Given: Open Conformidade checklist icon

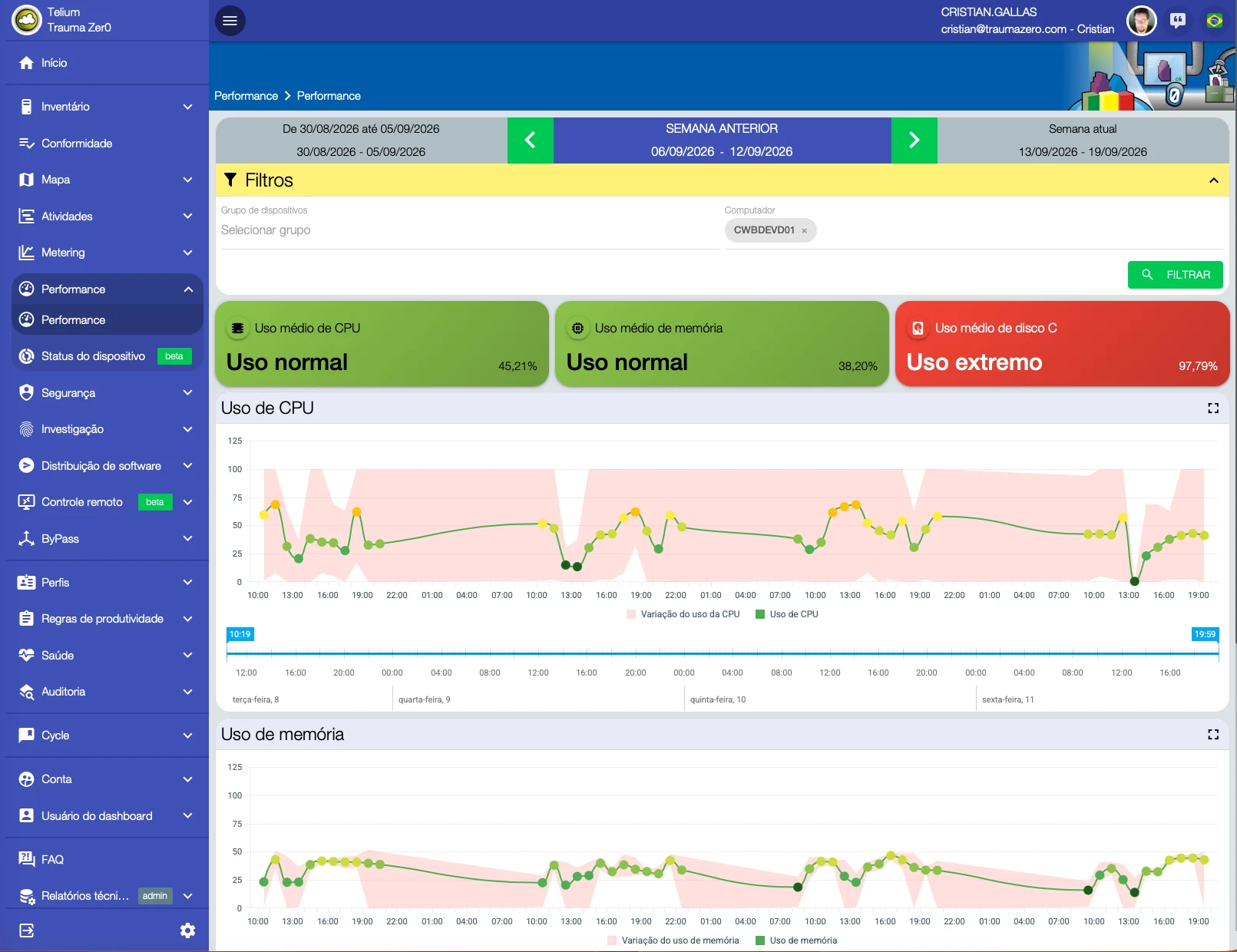Looking at the screenshot, I should (x=26, y=144).
